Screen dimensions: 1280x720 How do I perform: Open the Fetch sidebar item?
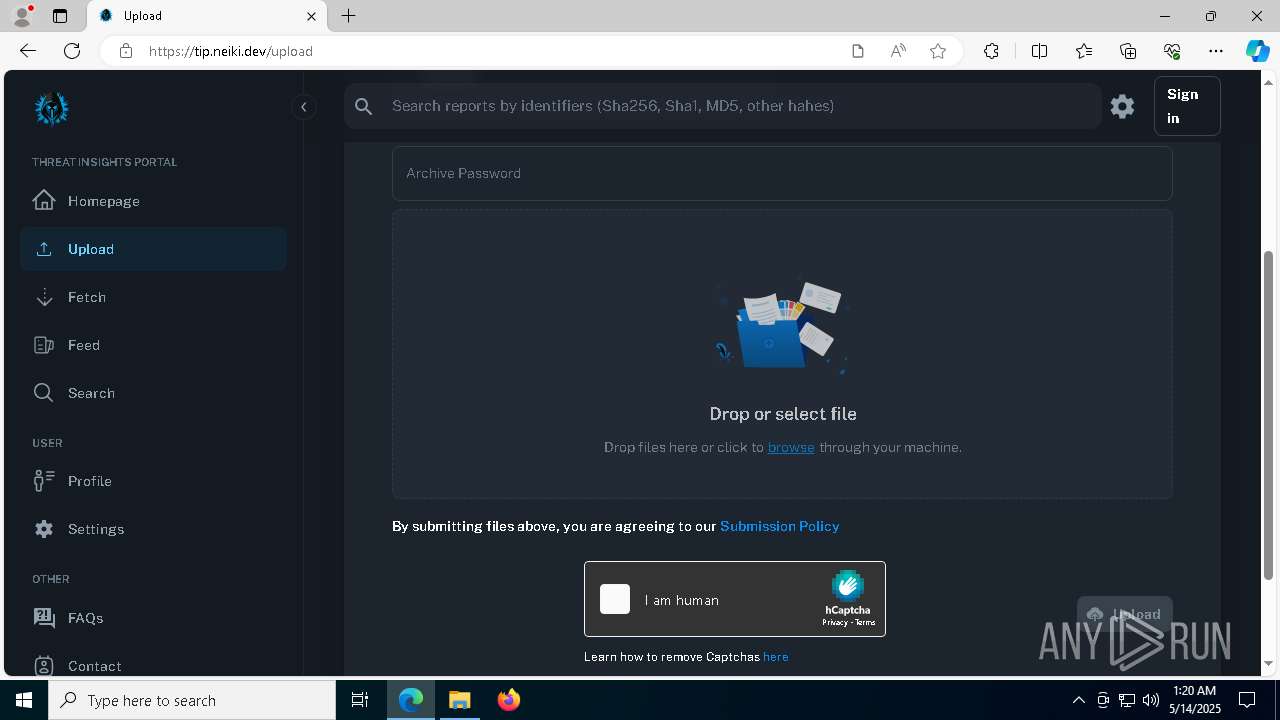(153, 297)
